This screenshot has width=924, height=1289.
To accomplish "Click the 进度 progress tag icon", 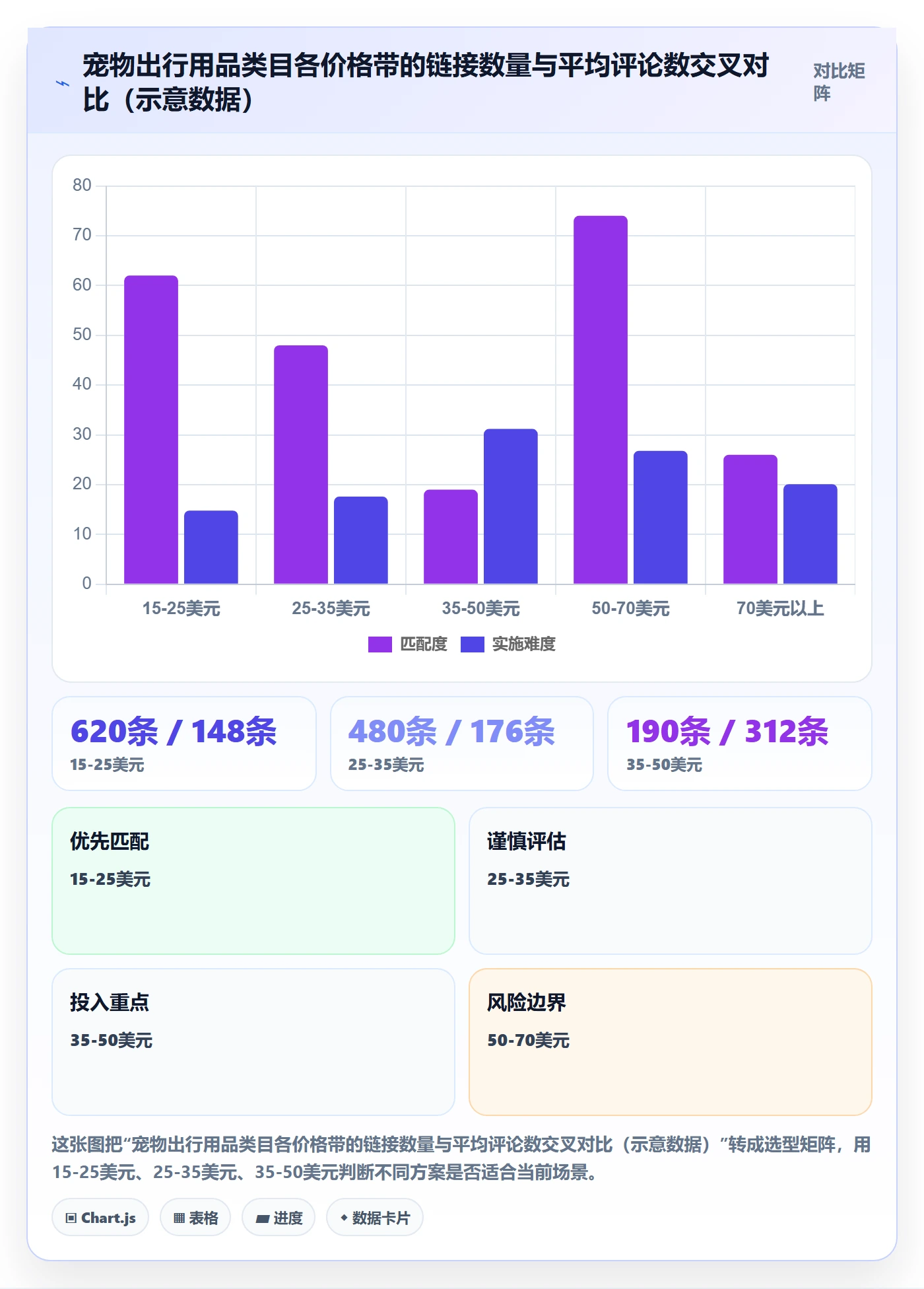I will coord(263,1218).
